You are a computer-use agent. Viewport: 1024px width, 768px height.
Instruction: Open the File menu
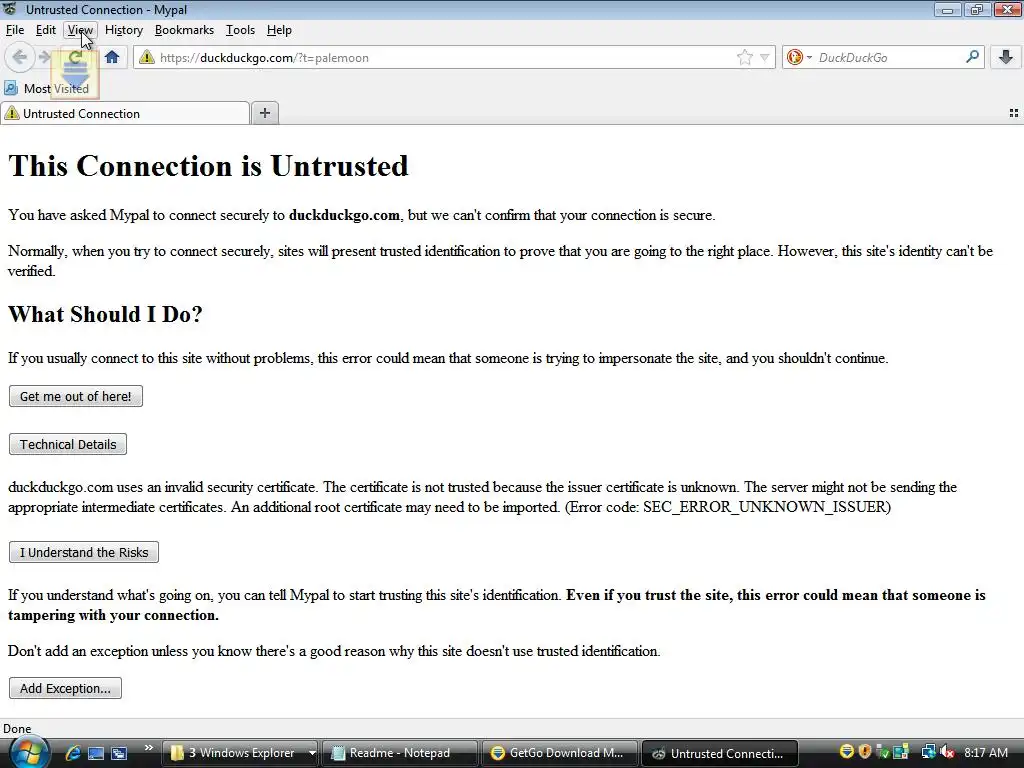14,30
